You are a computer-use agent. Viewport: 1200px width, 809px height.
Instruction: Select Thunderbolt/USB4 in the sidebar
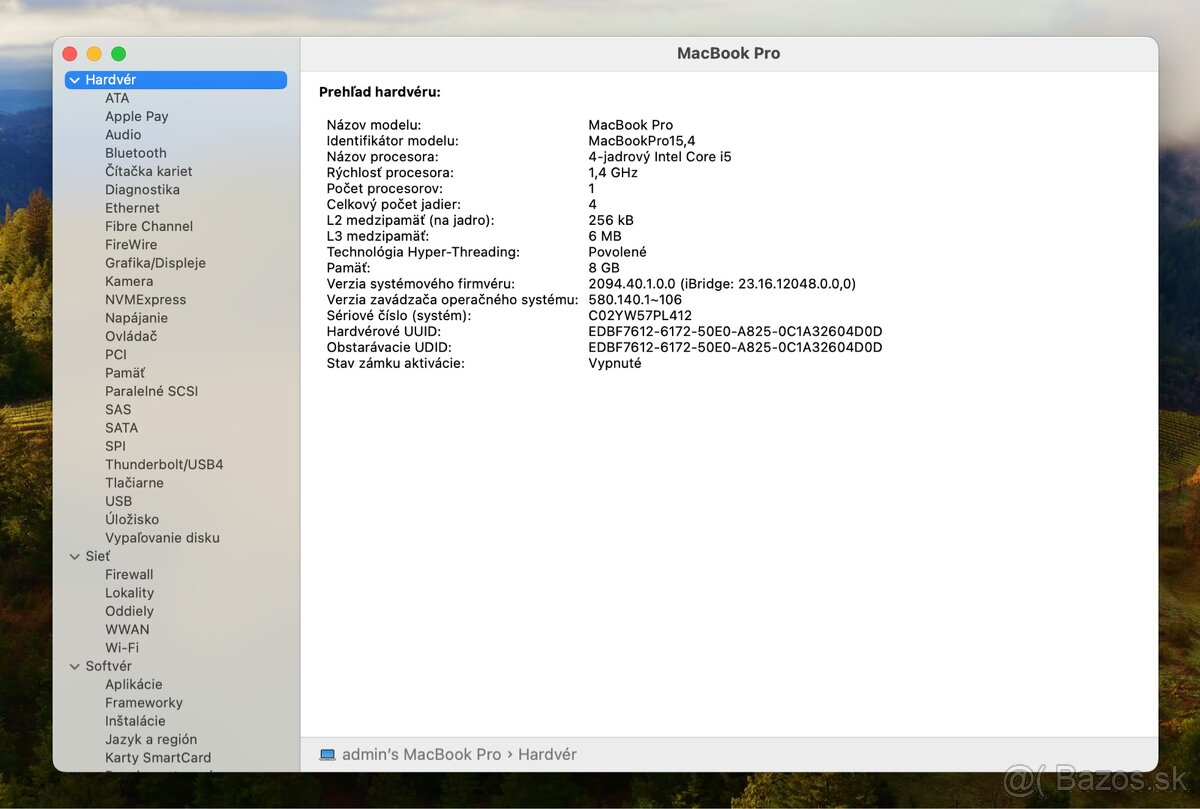tap(164, 465)
